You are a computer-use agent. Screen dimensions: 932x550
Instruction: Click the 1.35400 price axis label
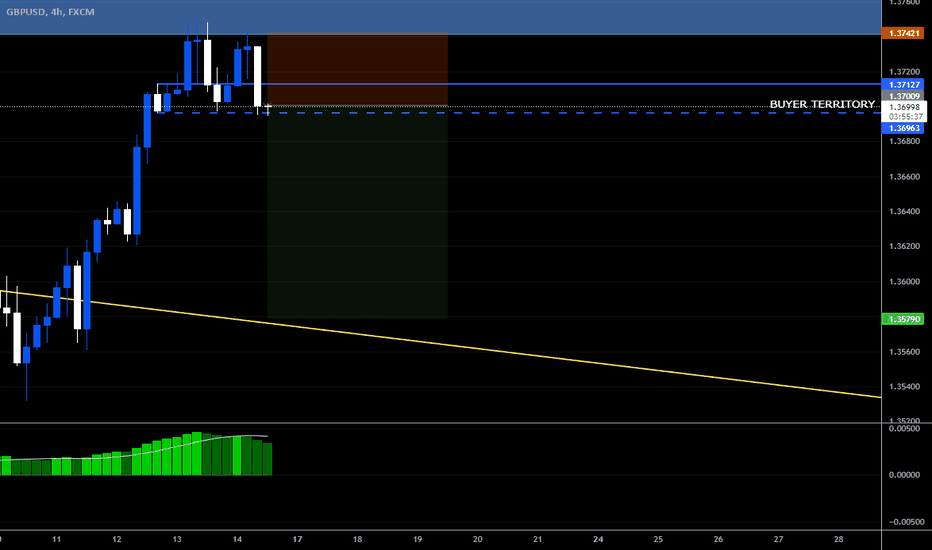coord(904,386)
